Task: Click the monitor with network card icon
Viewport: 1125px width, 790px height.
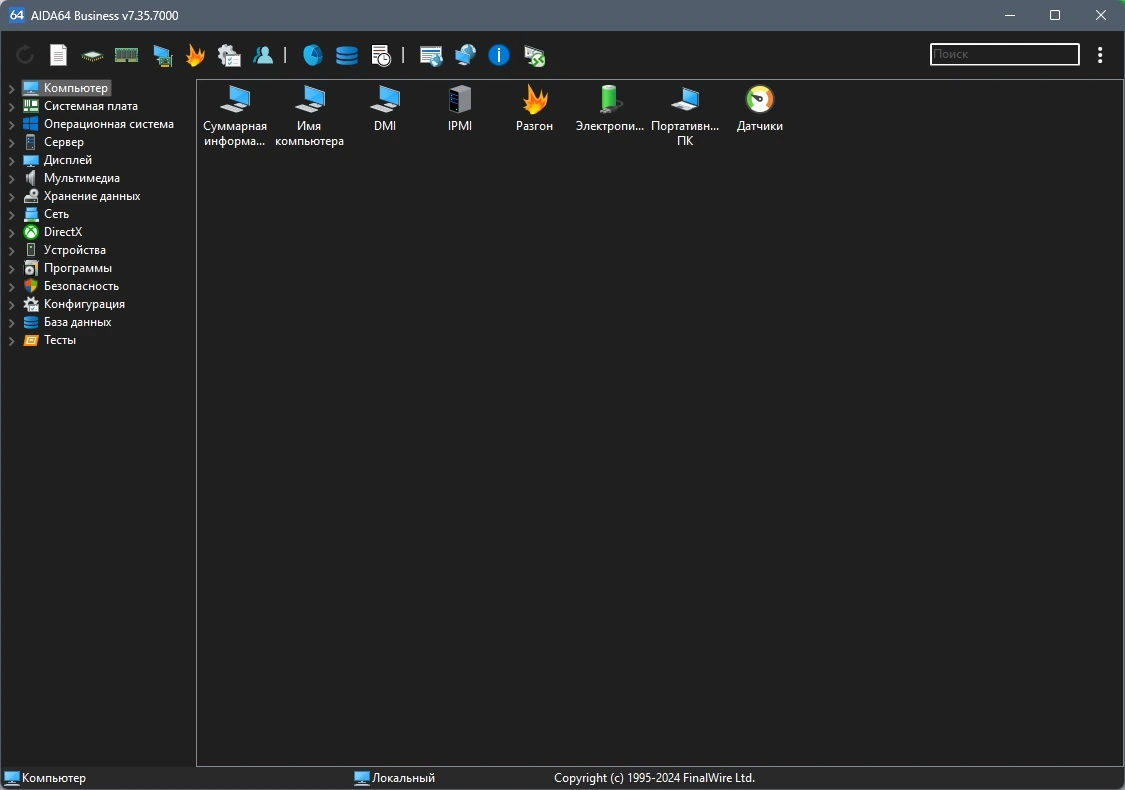Action: 163,55
